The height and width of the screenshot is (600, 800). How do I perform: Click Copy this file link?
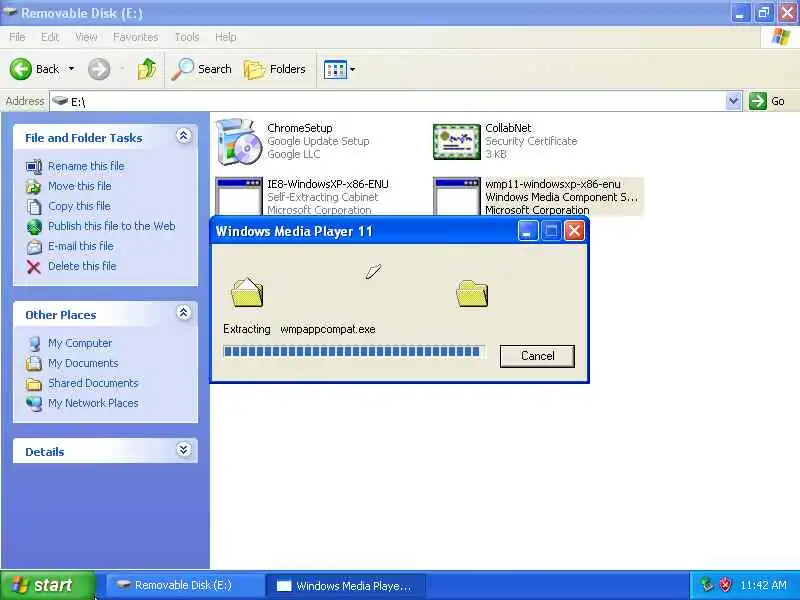point(79,206)
